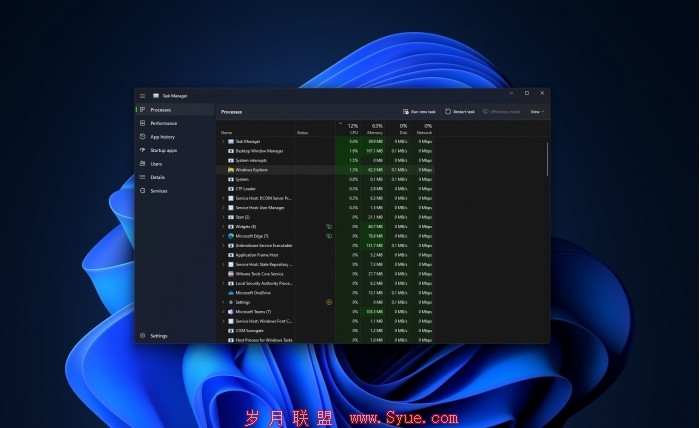This screenshot has width=700, height=428.
Task: Expand Service Host: User Manager group
Action: click(x=224, y=208)
